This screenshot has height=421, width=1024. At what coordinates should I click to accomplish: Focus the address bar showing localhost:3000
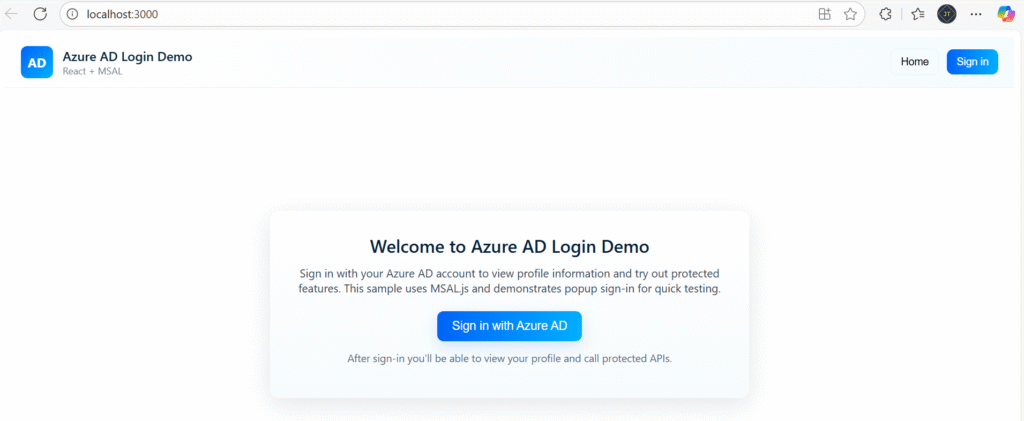coord(400,14)
